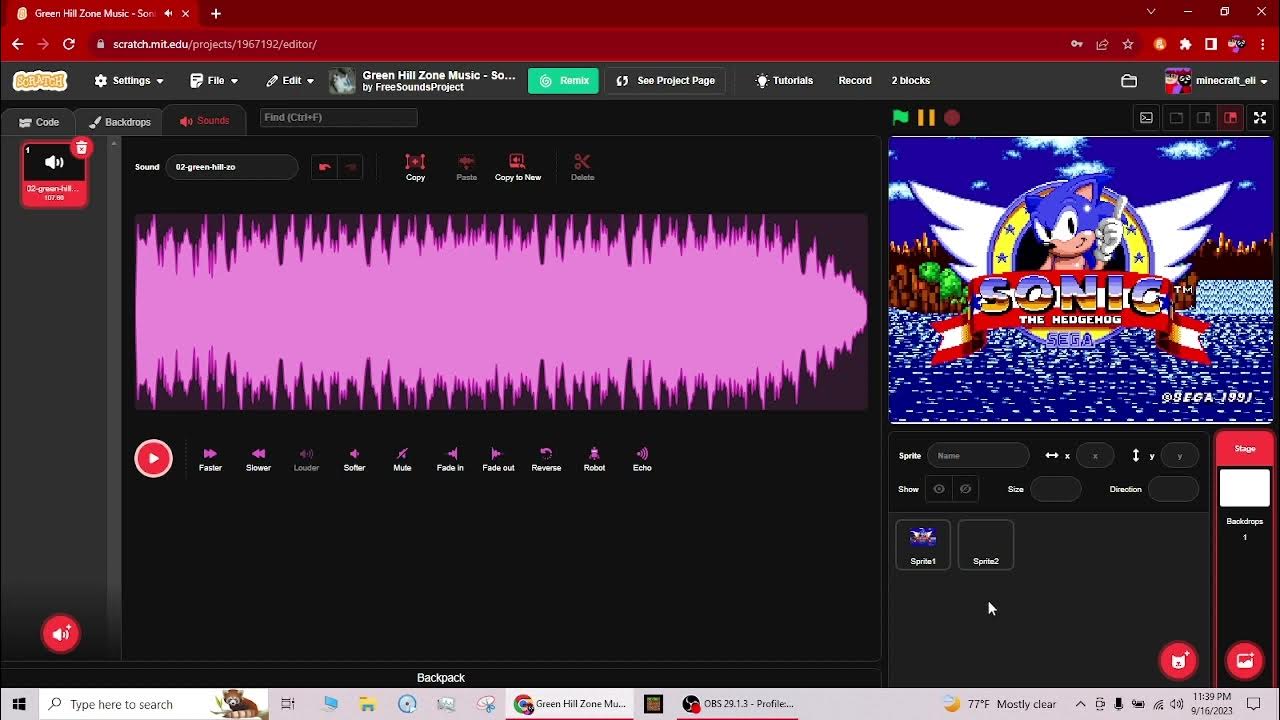This screenshot has width=1280, height=720.
Task: Open the minecraft_eli account dropdown
Action: click(x=1217, y=80)
